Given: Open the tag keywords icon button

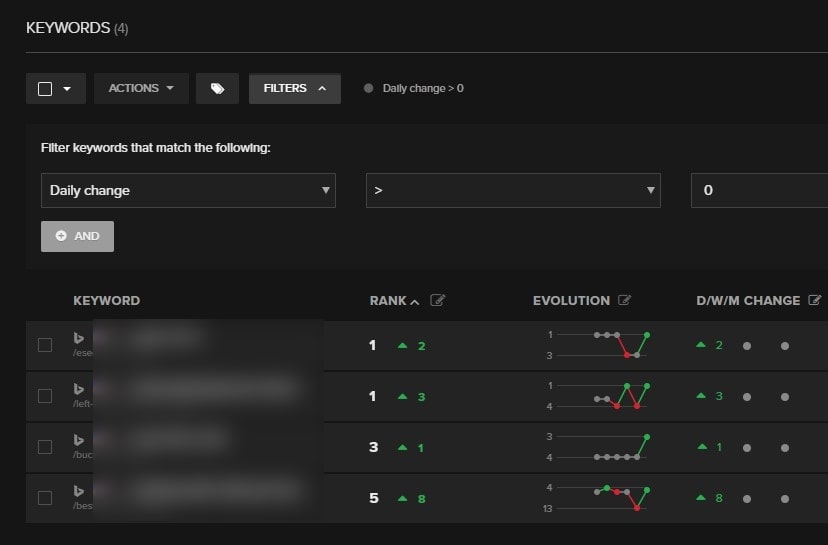Looking at the screenshot, I should click(217, 88).
